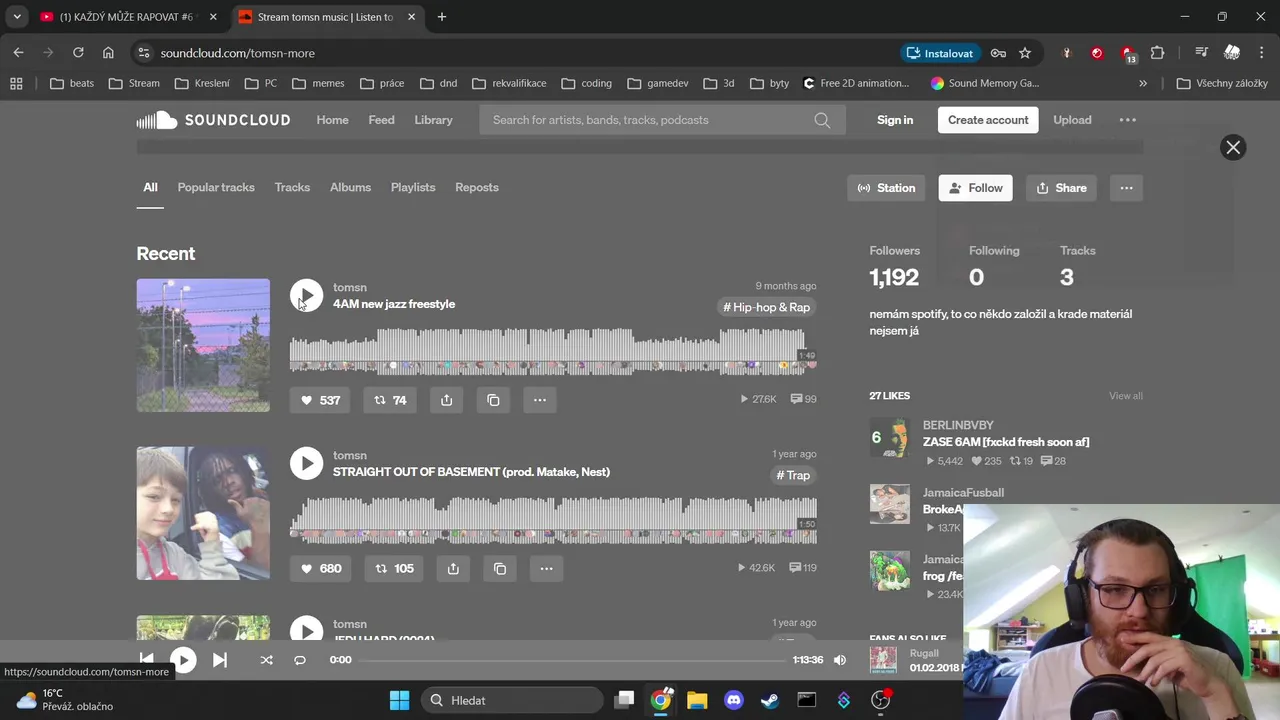
Task: Like 4AM new jazz freestyle (537 likes)
Action: [x=320, y=400]
